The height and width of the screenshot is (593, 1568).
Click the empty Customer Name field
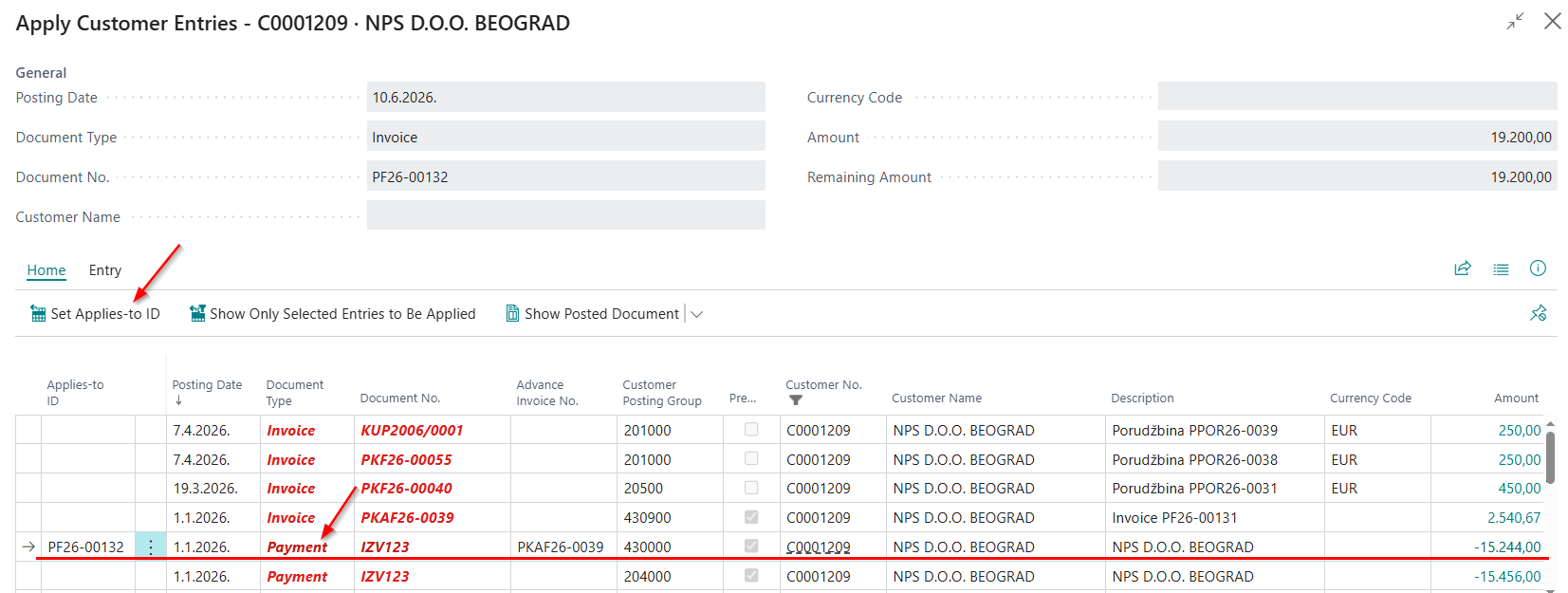tap(566, 215)
